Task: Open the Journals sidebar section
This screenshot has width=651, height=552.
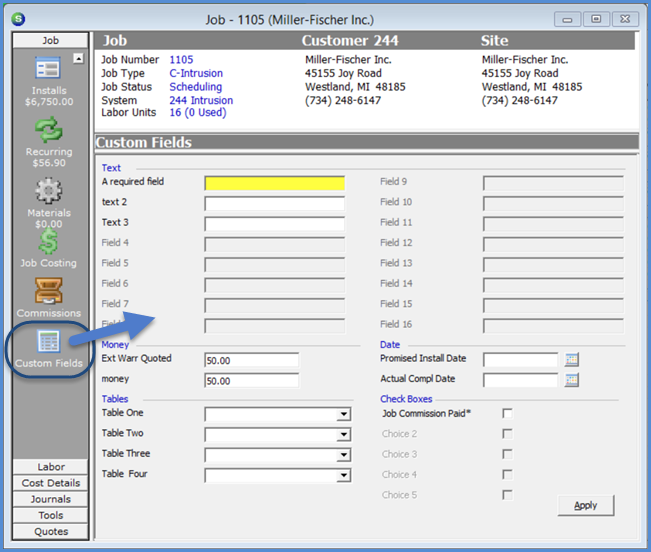Action: [x=51, y=499]
